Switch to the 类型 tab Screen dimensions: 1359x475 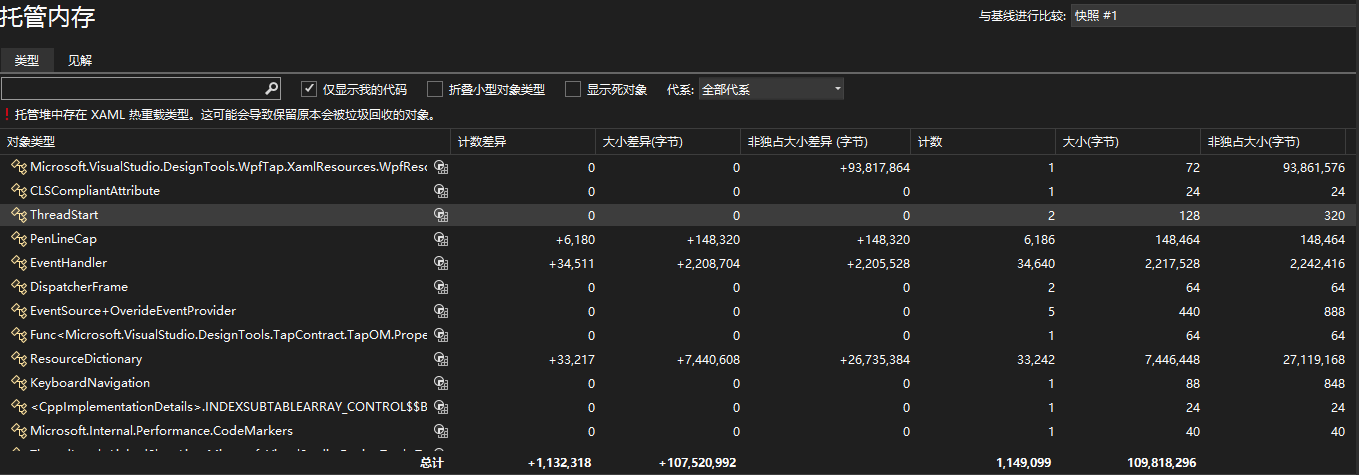tap(27, 60)
